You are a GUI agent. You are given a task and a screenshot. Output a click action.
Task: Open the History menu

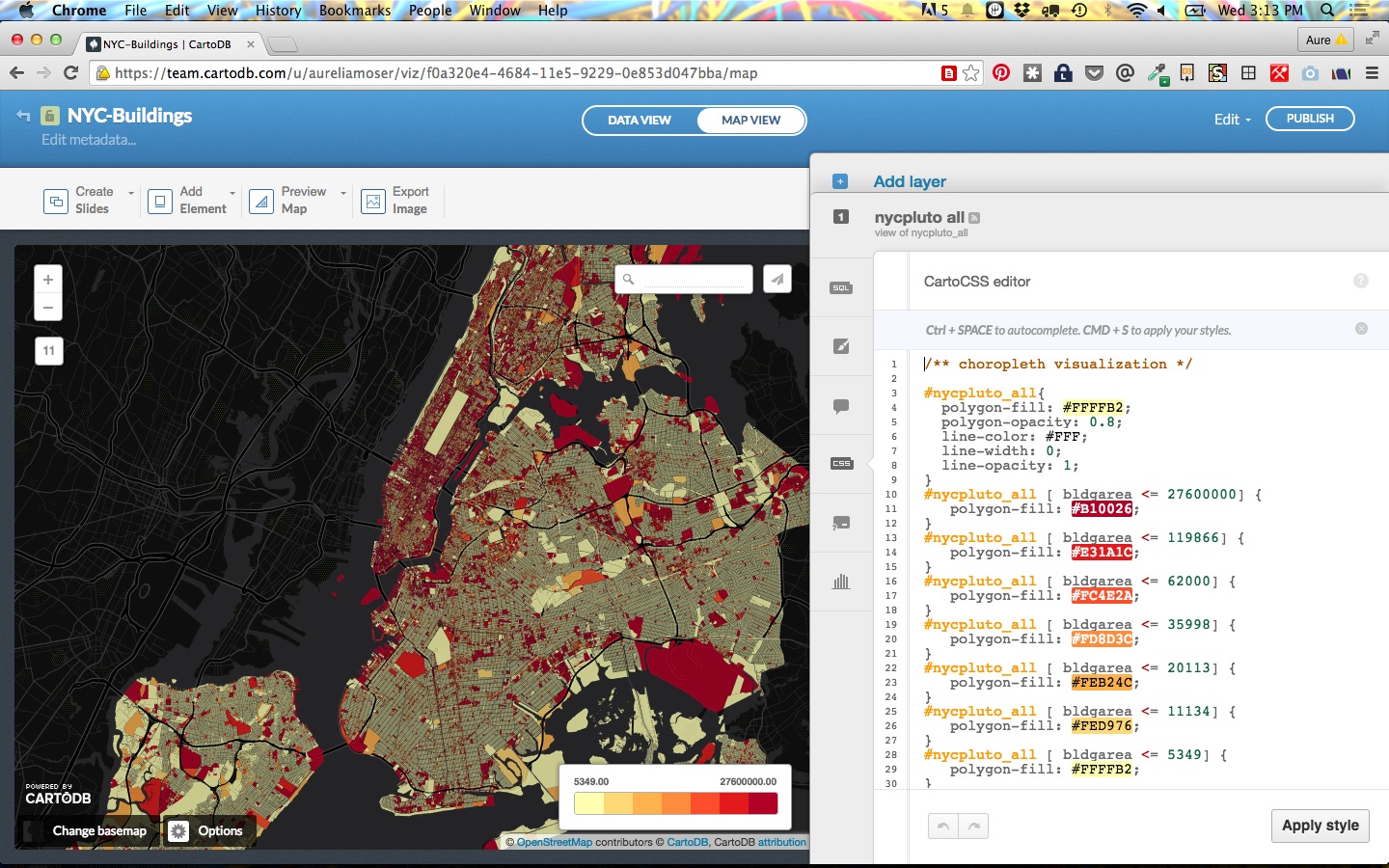click(x=278, y=11)
